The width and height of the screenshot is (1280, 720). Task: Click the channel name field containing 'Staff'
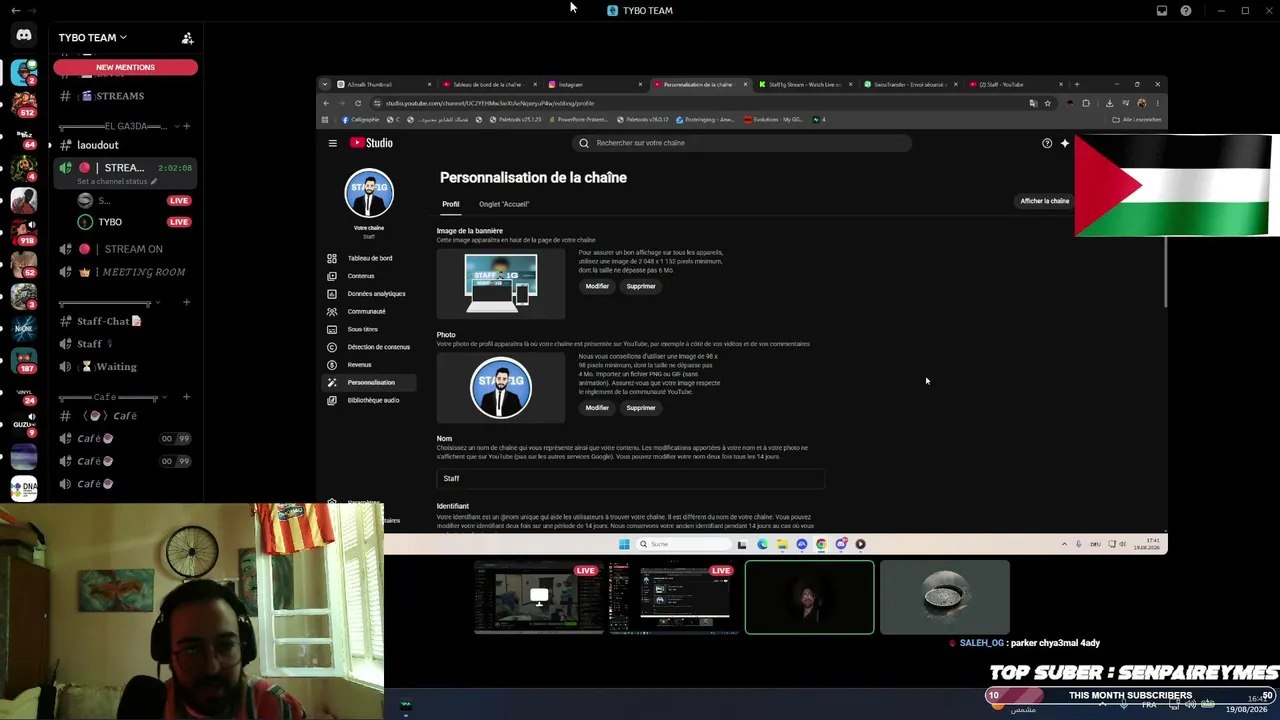click(630, 478)
